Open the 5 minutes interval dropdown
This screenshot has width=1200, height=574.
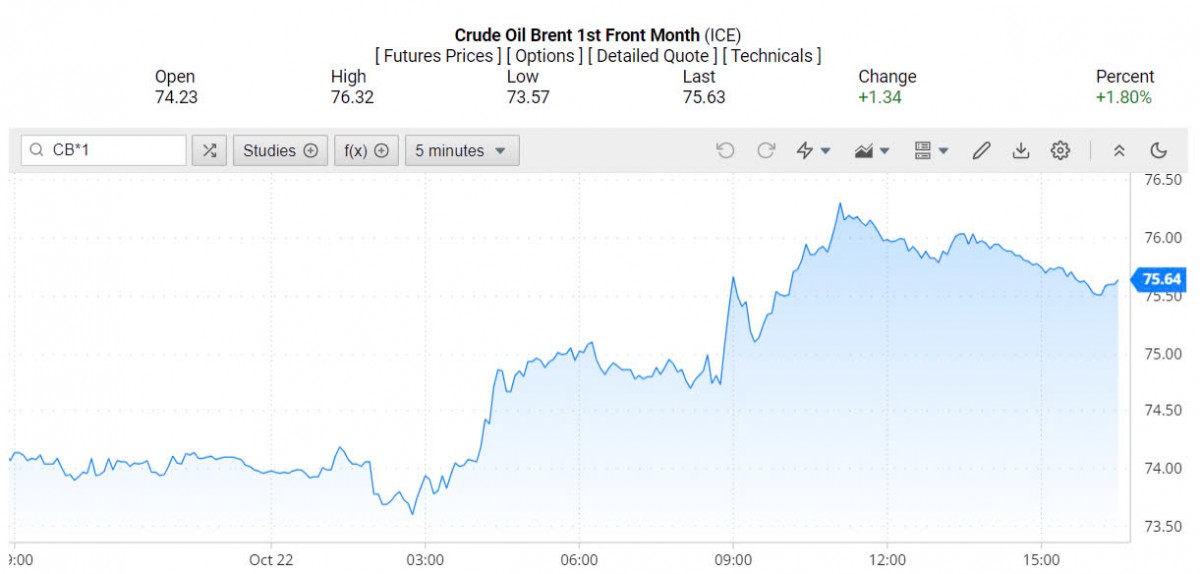tap(462, 151)
